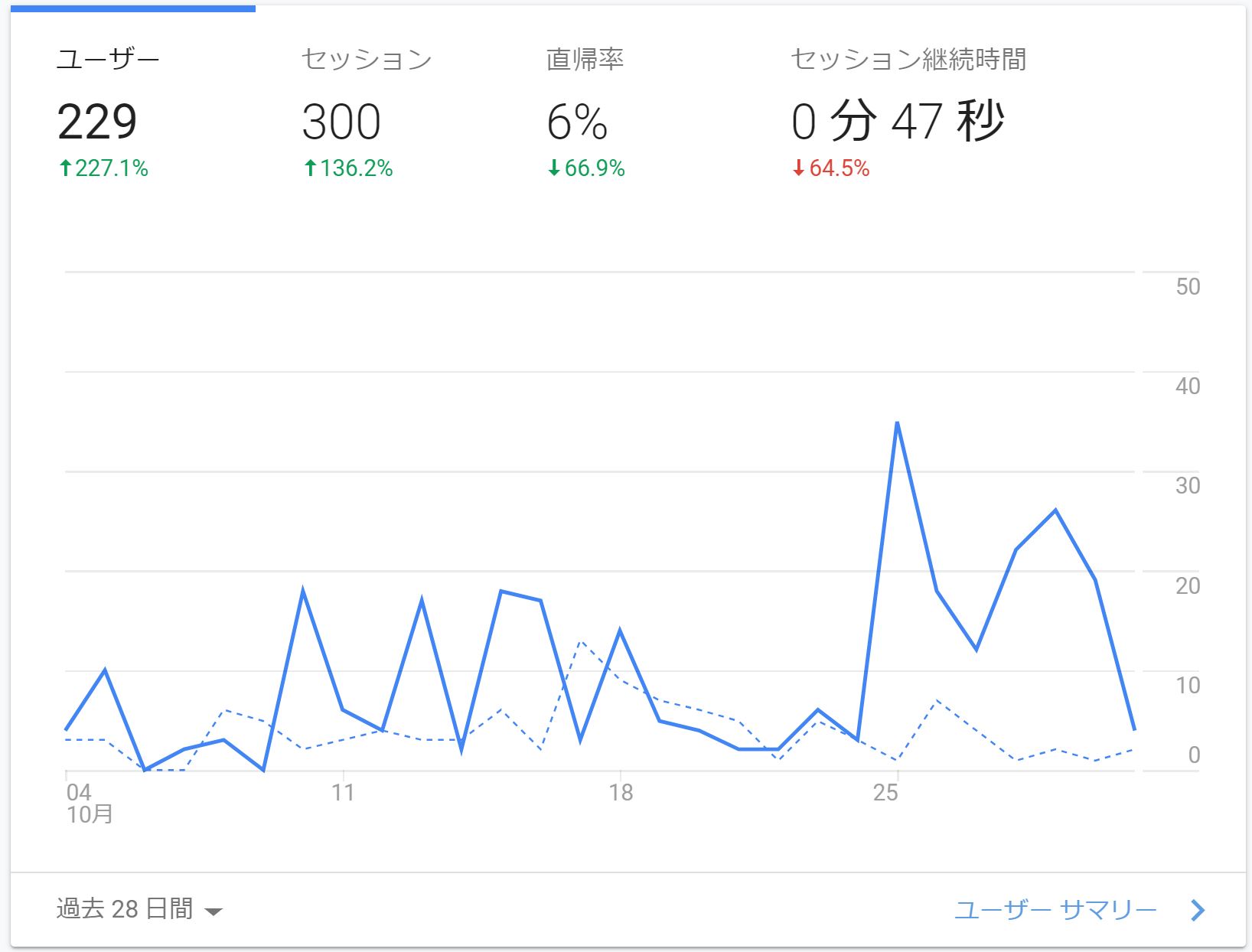Click the 0 分 47 秒 duration value
Screen dimensions: 1252x952
[x=898, y=122]
